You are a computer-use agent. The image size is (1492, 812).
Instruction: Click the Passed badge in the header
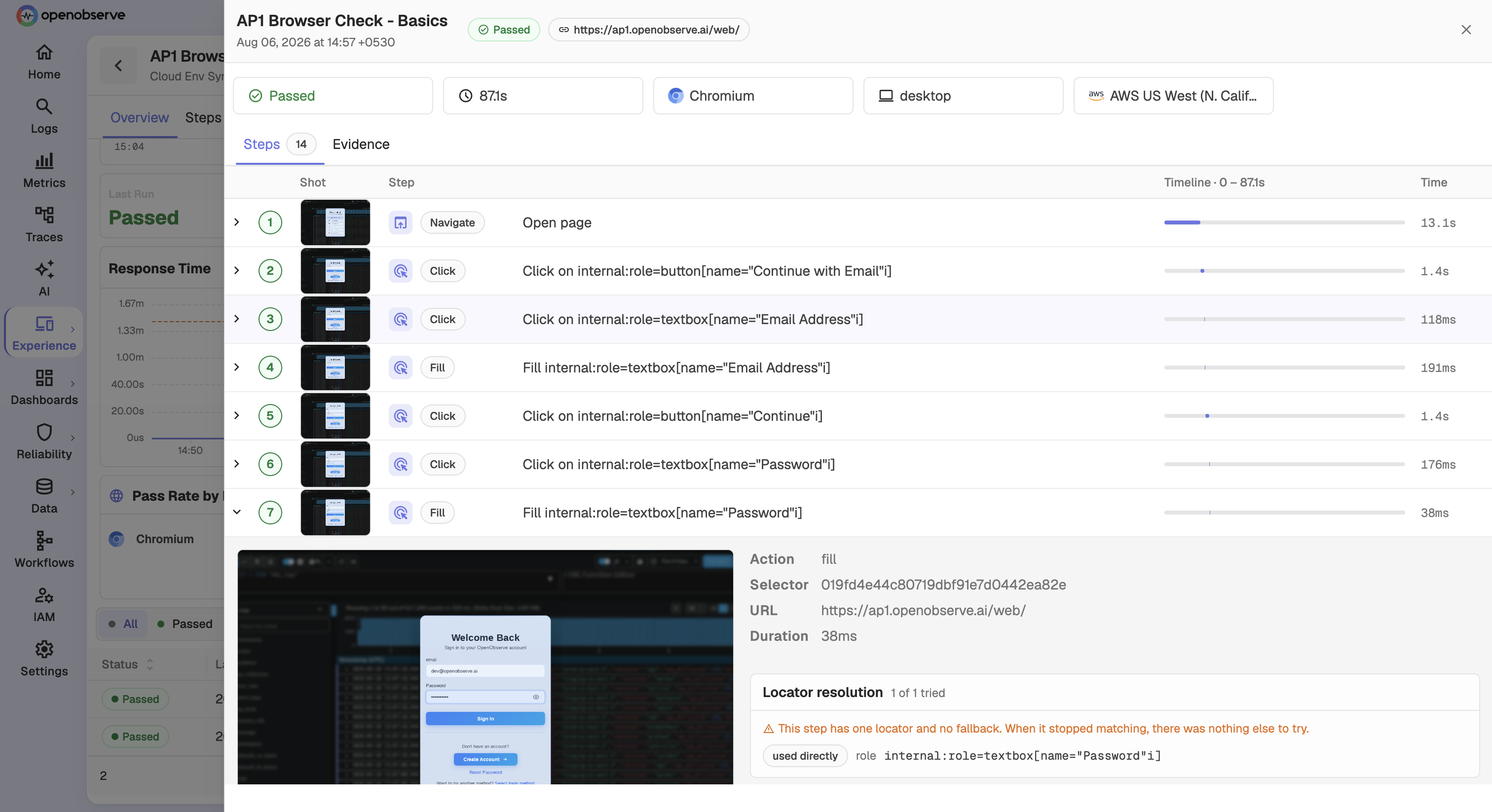pyautogui.click(x=504, y=30)
